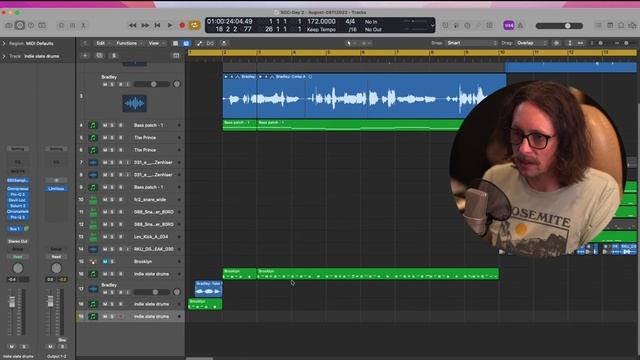The image size is (640, 360).
Task: Open Stereo Out output slot
Action: tap(18, 242)
